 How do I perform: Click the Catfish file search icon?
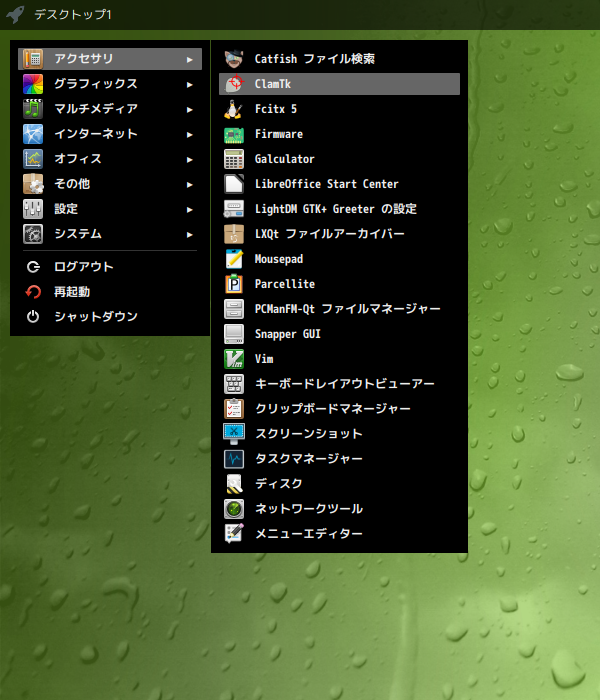pyautogui.click(x=234, y=59)
